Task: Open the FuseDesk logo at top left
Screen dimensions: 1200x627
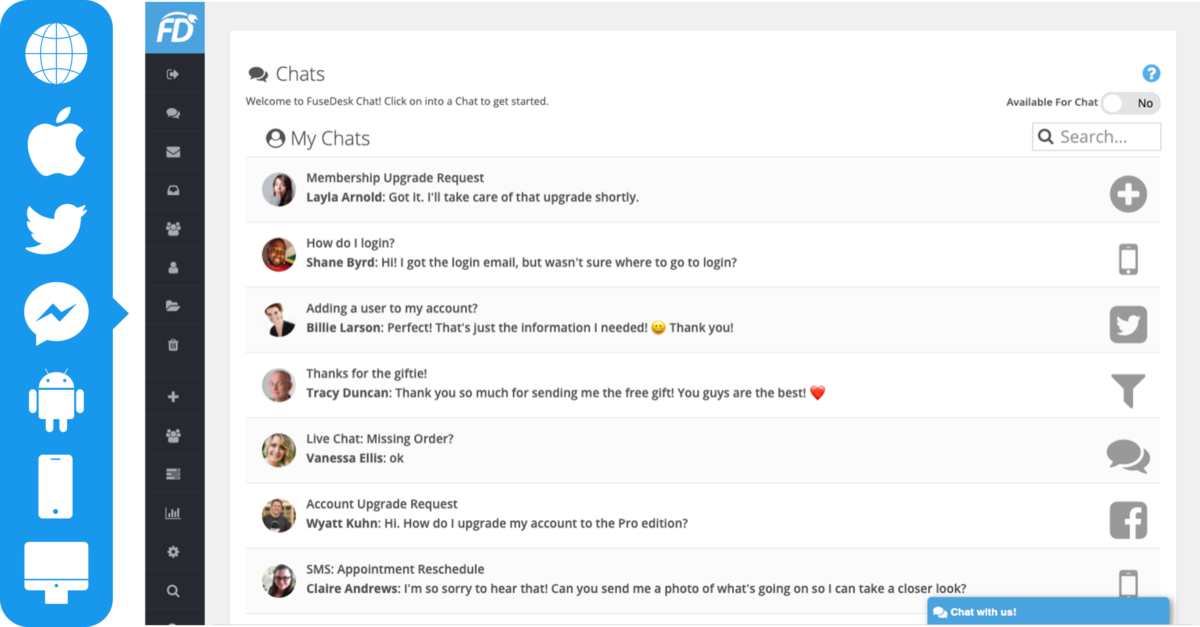Action: coord(174,27)
